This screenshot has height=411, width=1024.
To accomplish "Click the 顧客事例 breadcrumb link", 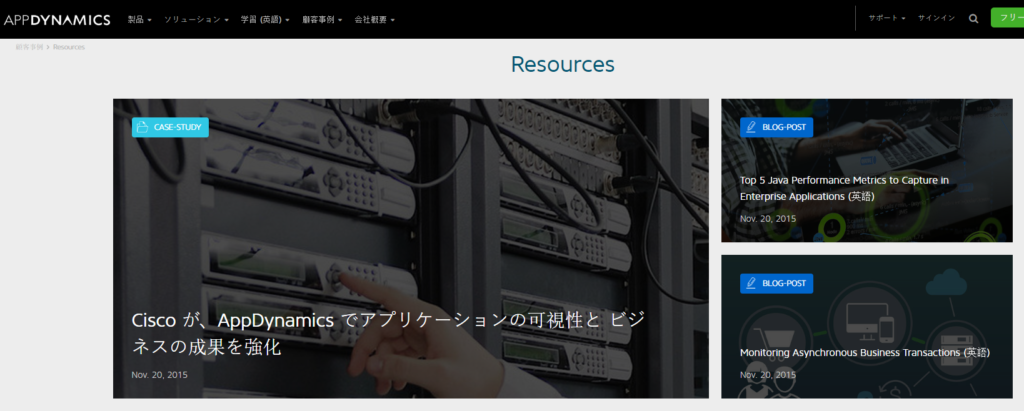I will 29,47.
